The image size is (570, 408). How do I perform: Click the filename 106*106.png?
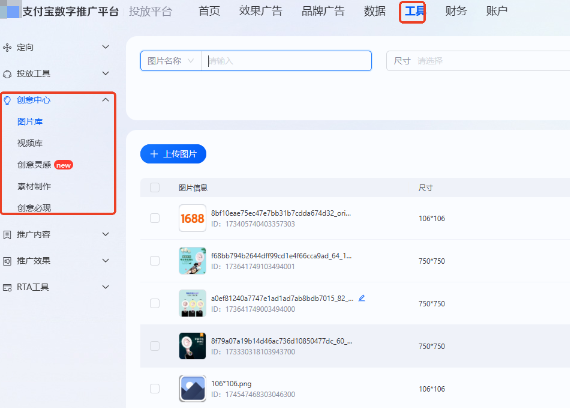(x=231, y=384)
